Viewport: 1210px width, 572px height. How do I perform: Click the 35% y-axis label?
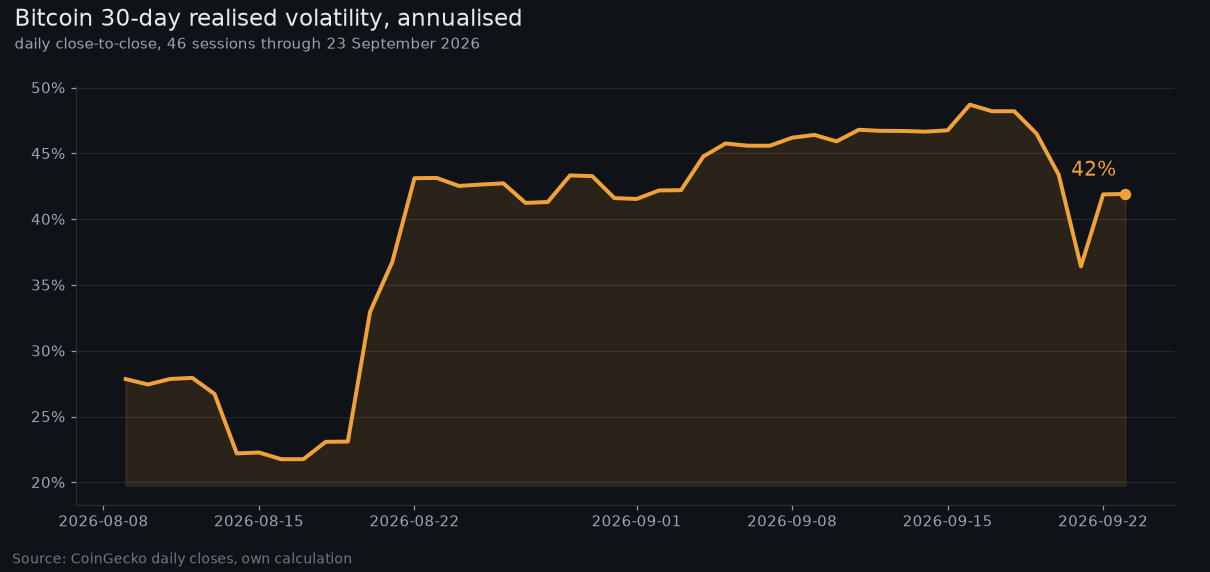(48, 285)
